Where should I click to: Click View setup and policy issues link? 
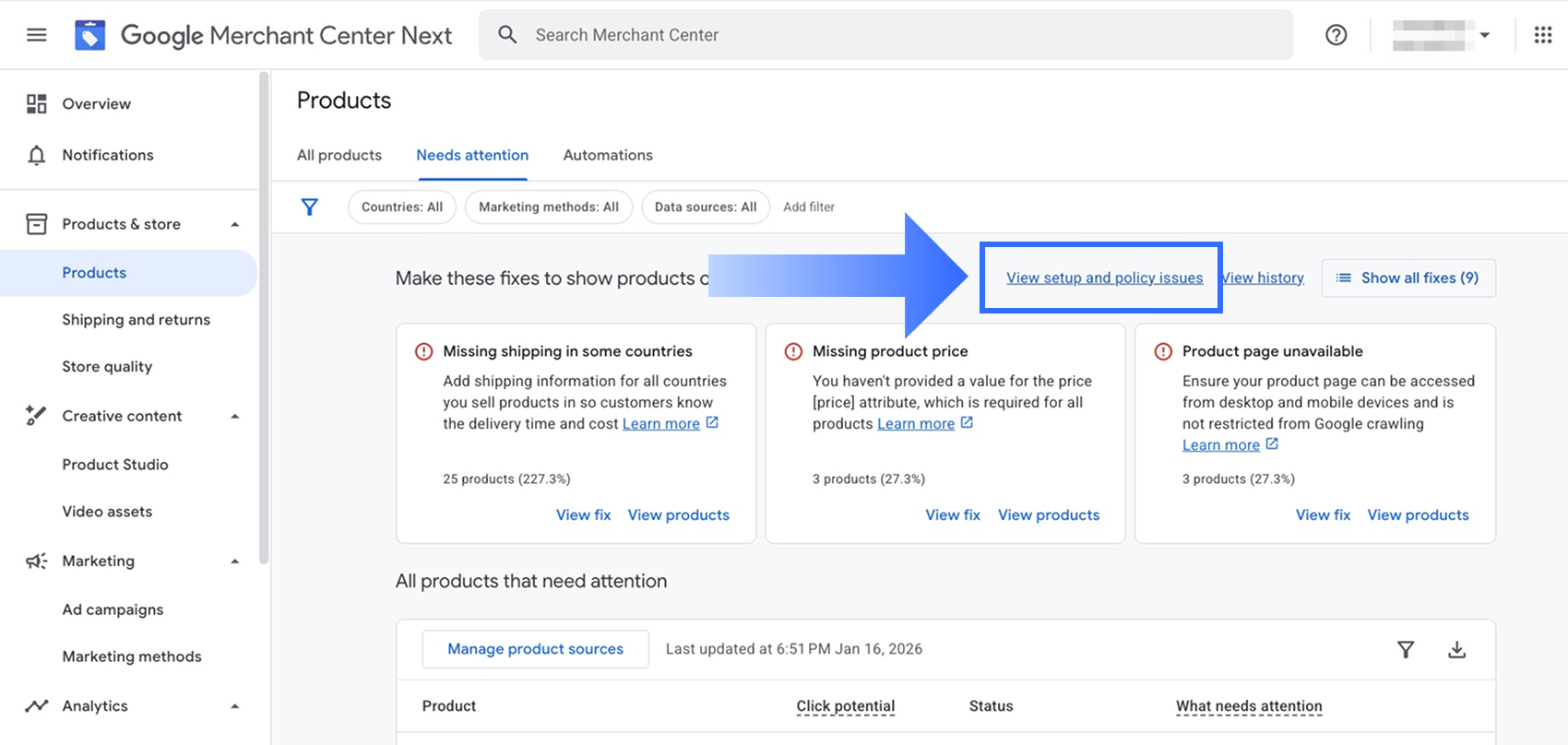pos(1104,278)
